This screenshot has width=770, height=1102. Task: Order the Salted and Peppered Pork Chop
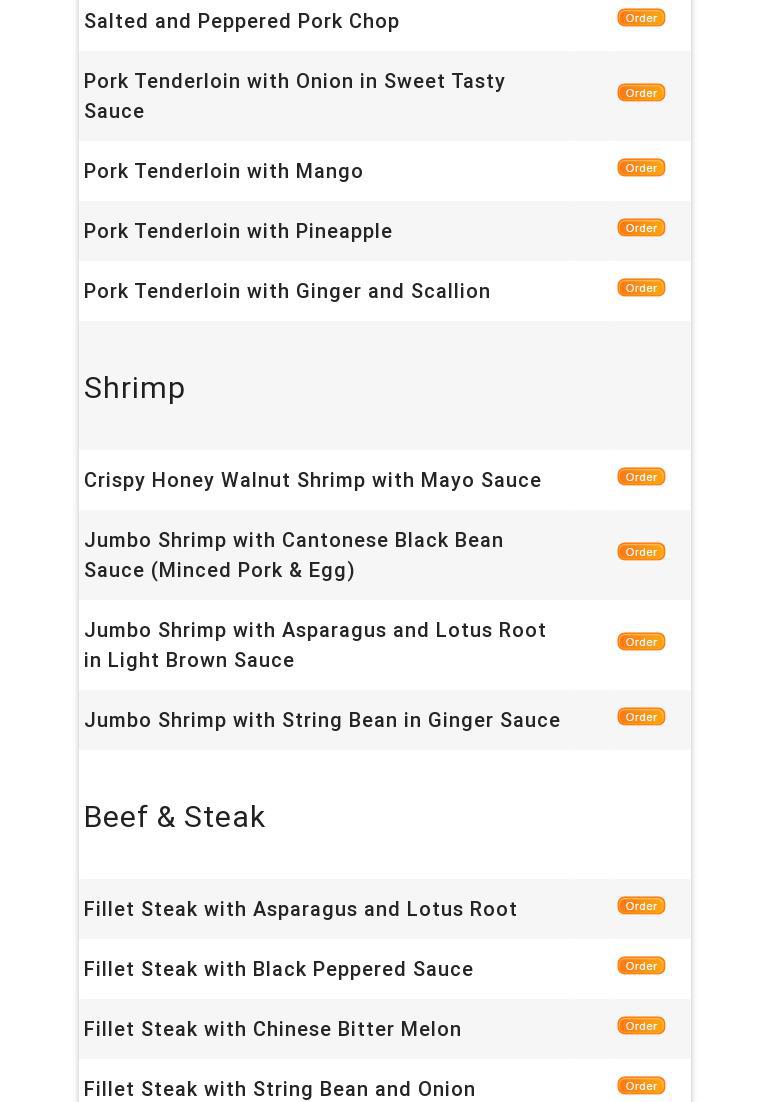pyautogui.click(x=641, y=18)
